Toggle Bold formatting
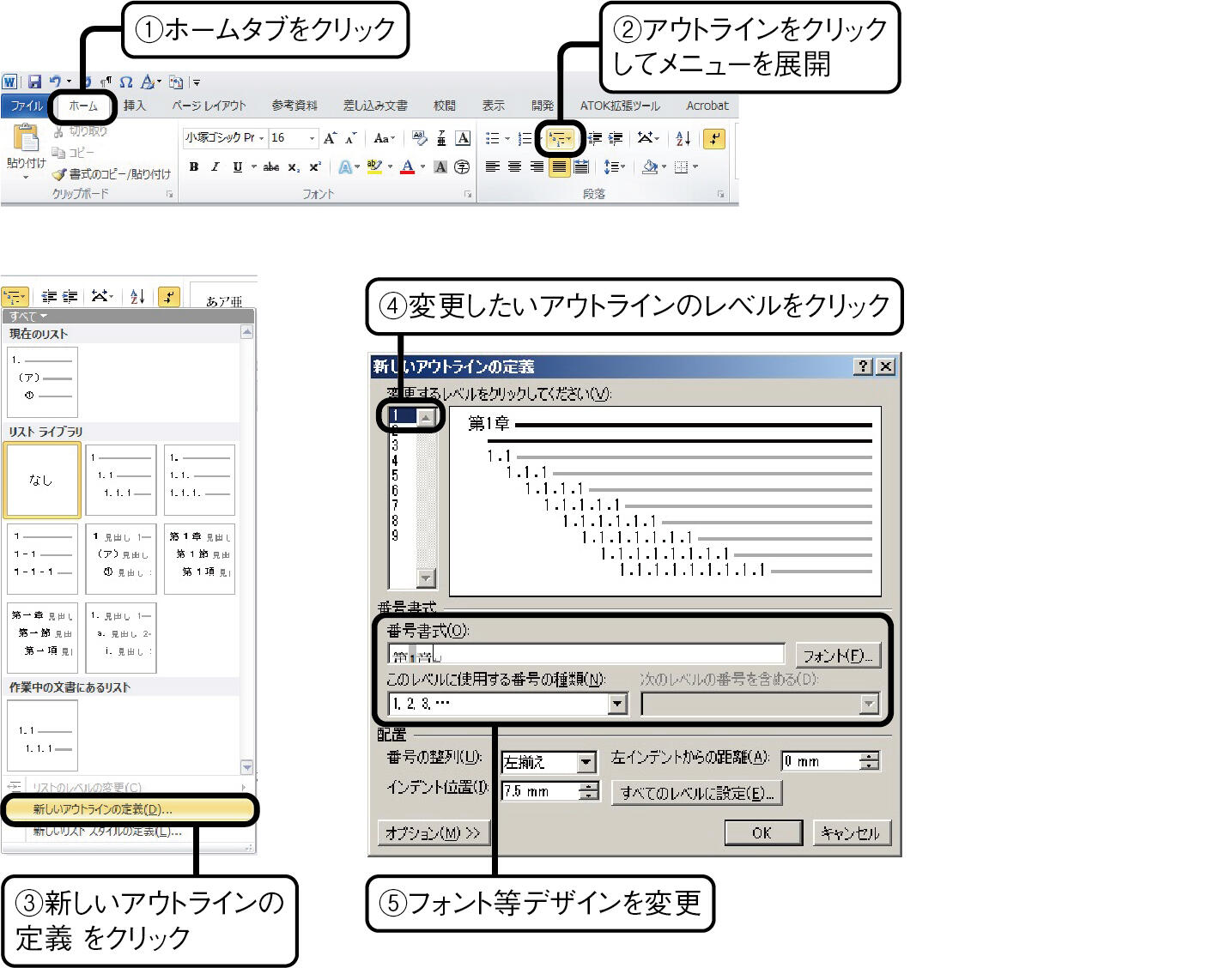The width and height of the screenshot is (1232, 968). click(x=194, y=166)
